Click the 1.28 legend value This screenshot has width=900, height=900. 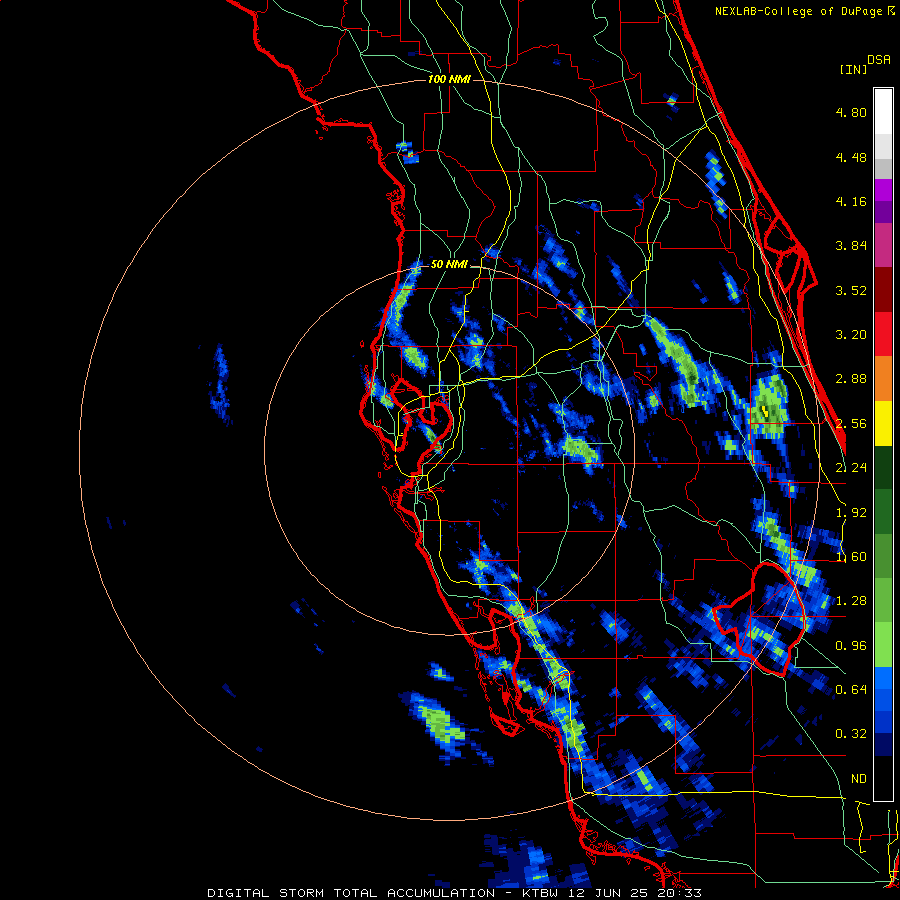851,601
